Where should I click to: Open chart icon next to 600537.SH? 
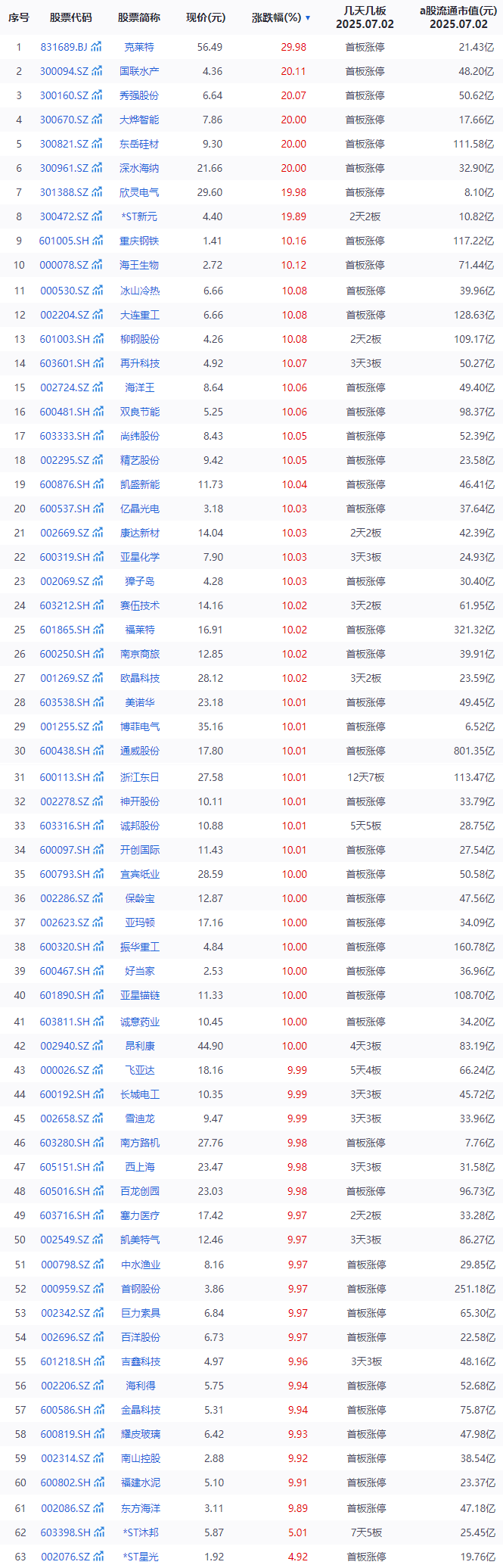coord(97,509)
